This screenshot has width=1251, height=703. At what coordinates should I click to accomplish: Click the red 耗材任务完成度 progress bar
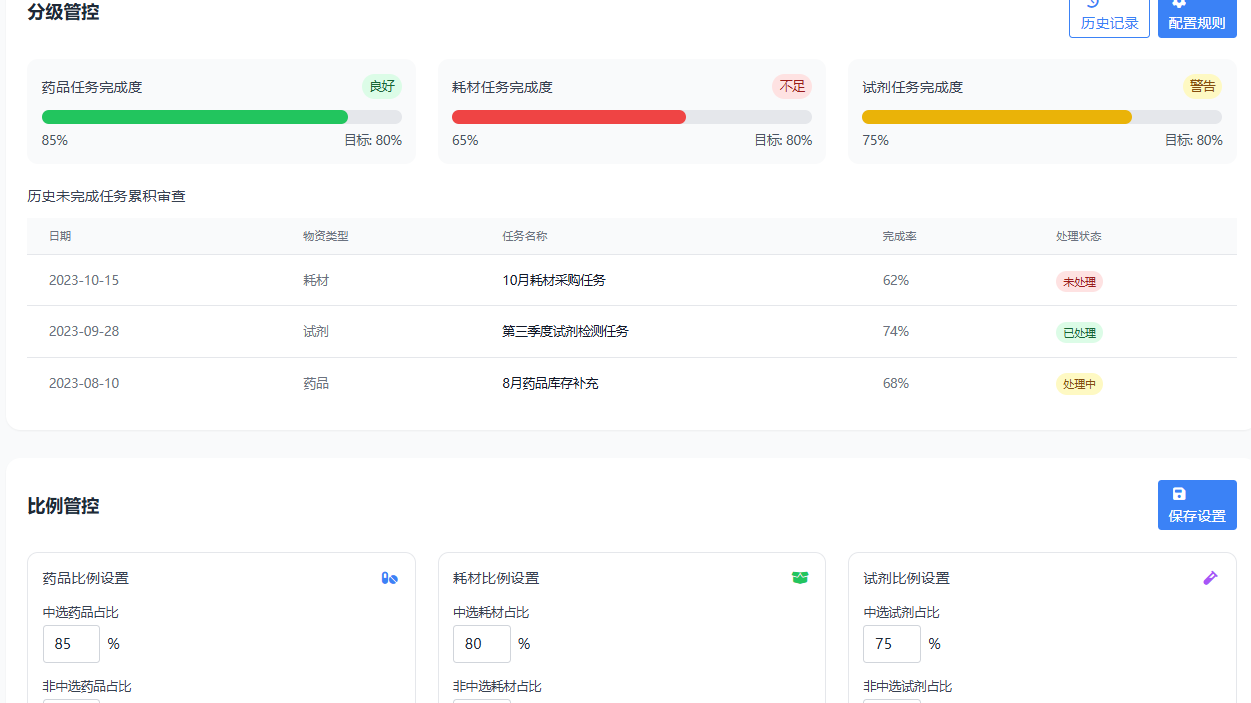click(569, 117)
